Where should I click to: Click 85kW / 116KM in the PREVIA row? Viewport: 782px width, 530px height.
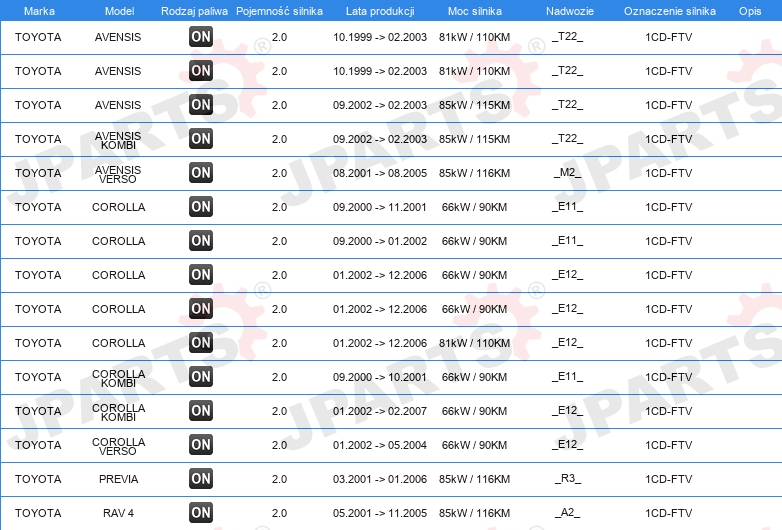(474, 479)
